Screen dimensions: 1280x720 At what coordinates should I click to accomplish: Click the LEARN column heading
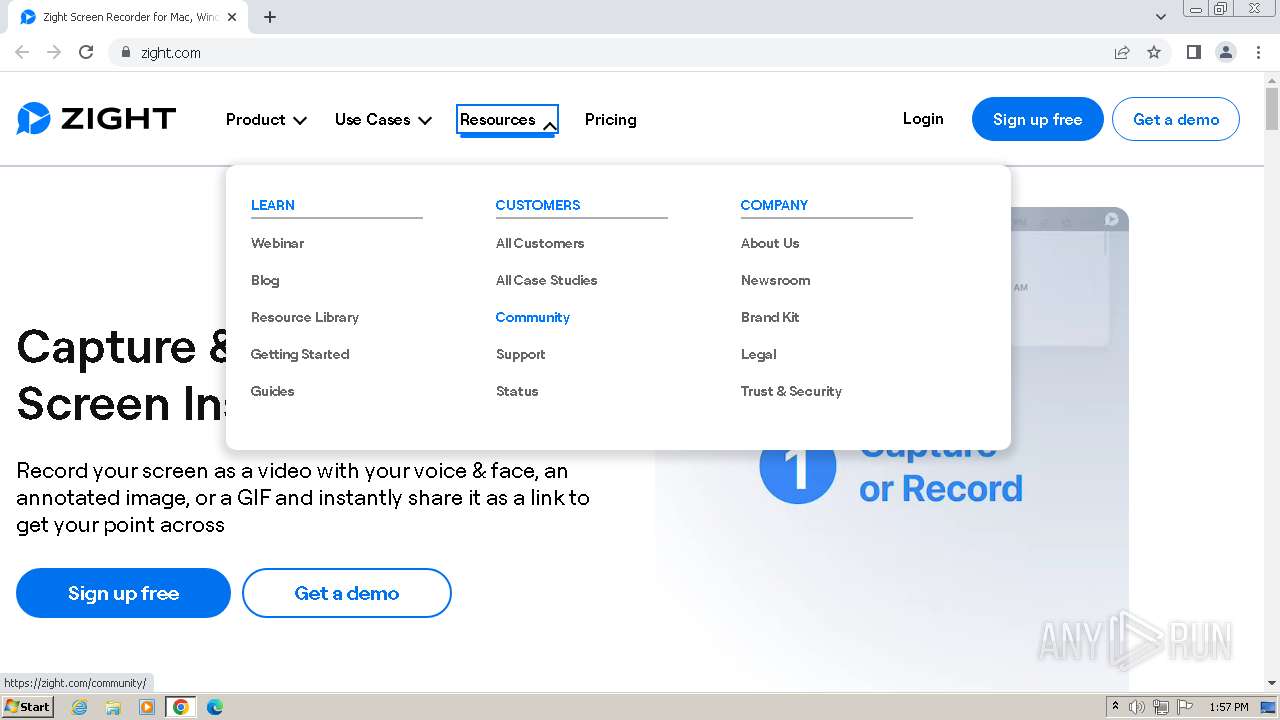point(272,205)
